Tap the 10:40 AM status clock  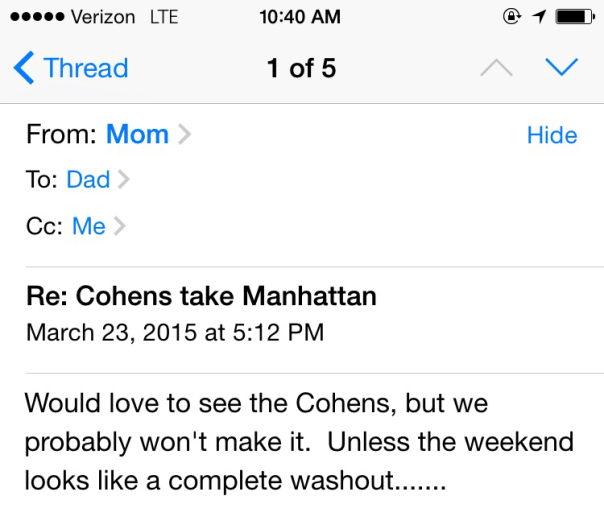click(x=301, y=17)
